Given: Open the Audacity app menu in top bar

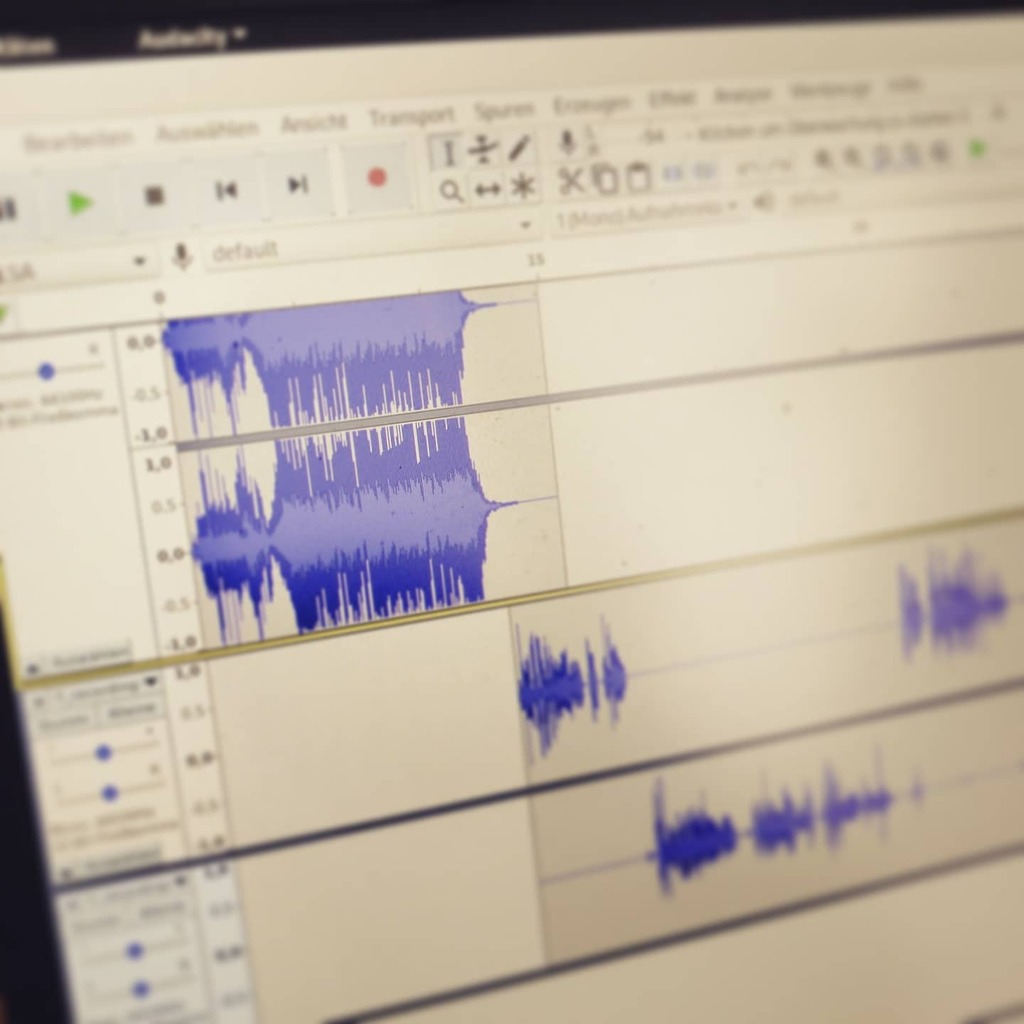Looking at the screenshot, I should [x=193, y=39].
